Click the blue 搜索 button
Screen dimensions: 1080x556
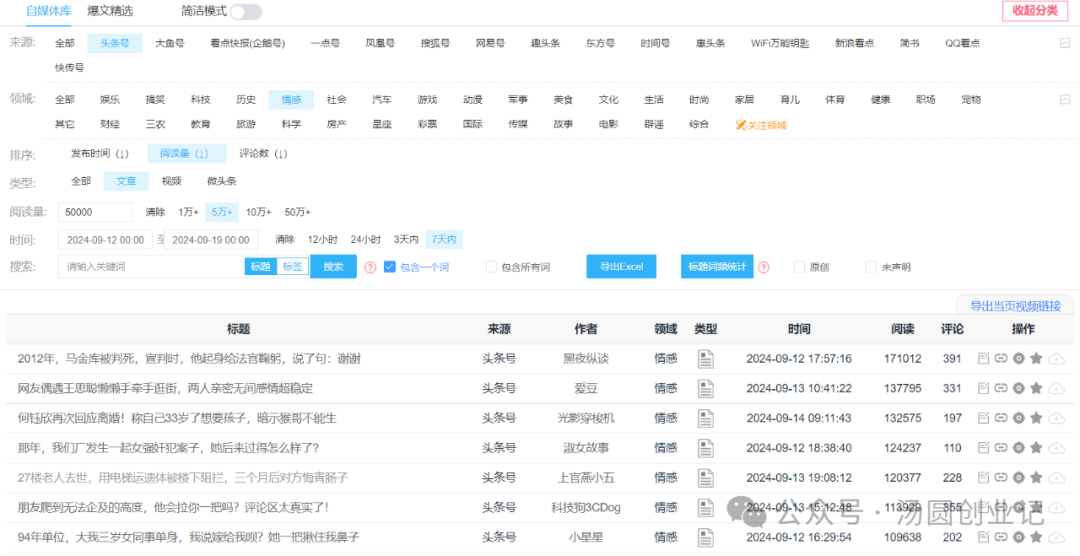click(333, 267)
